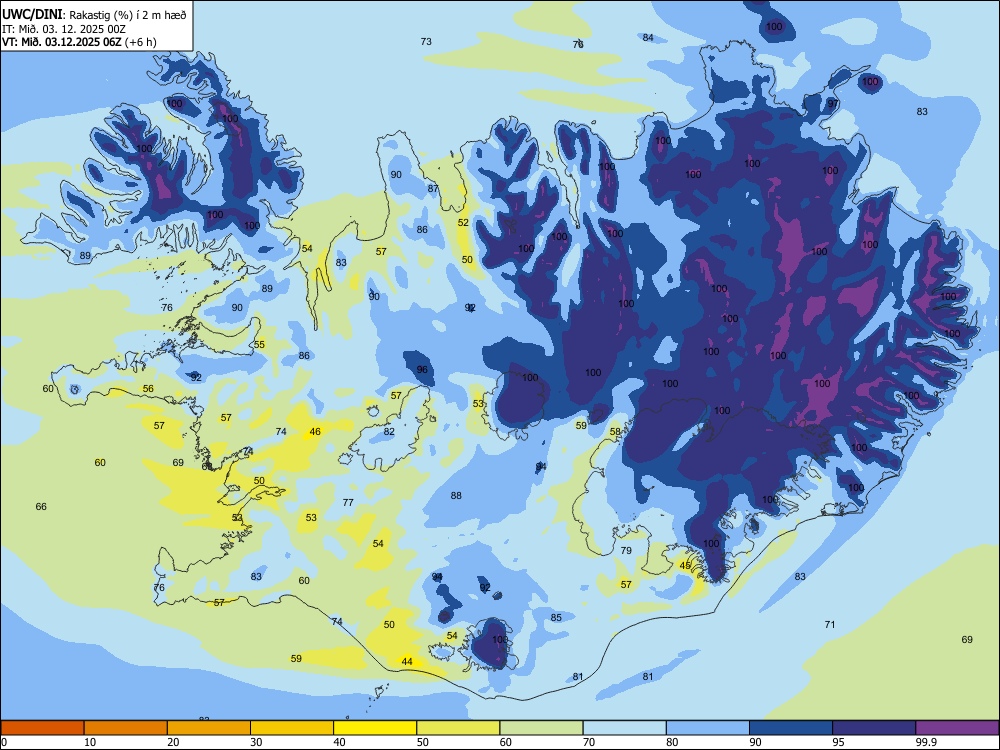Click the humidity value '97' in the northeast
Image resolution: width=1000 pixels, height=750 pixels.
click(x=833, y=104)
